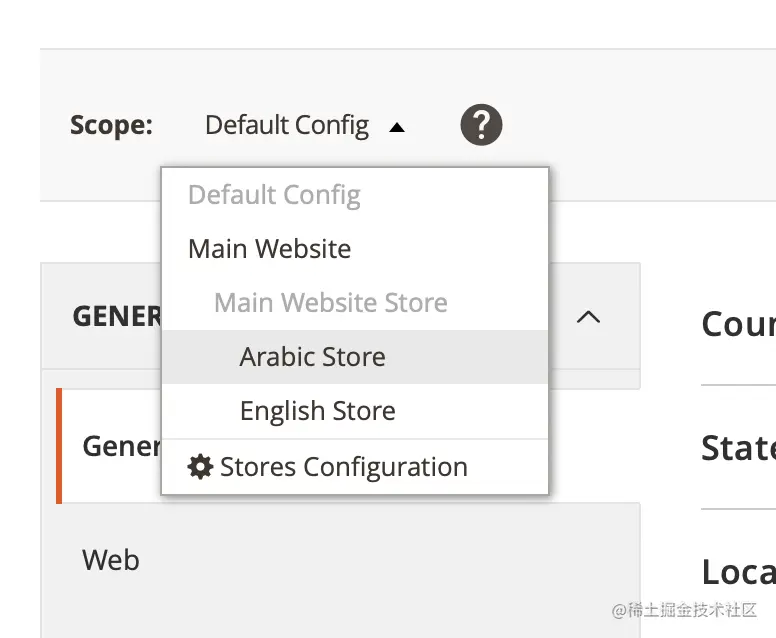Image resolution: width=776 pixels, height=638 pixels.
Task: Click Main Website Store group entry
Action: pos(355,302)
